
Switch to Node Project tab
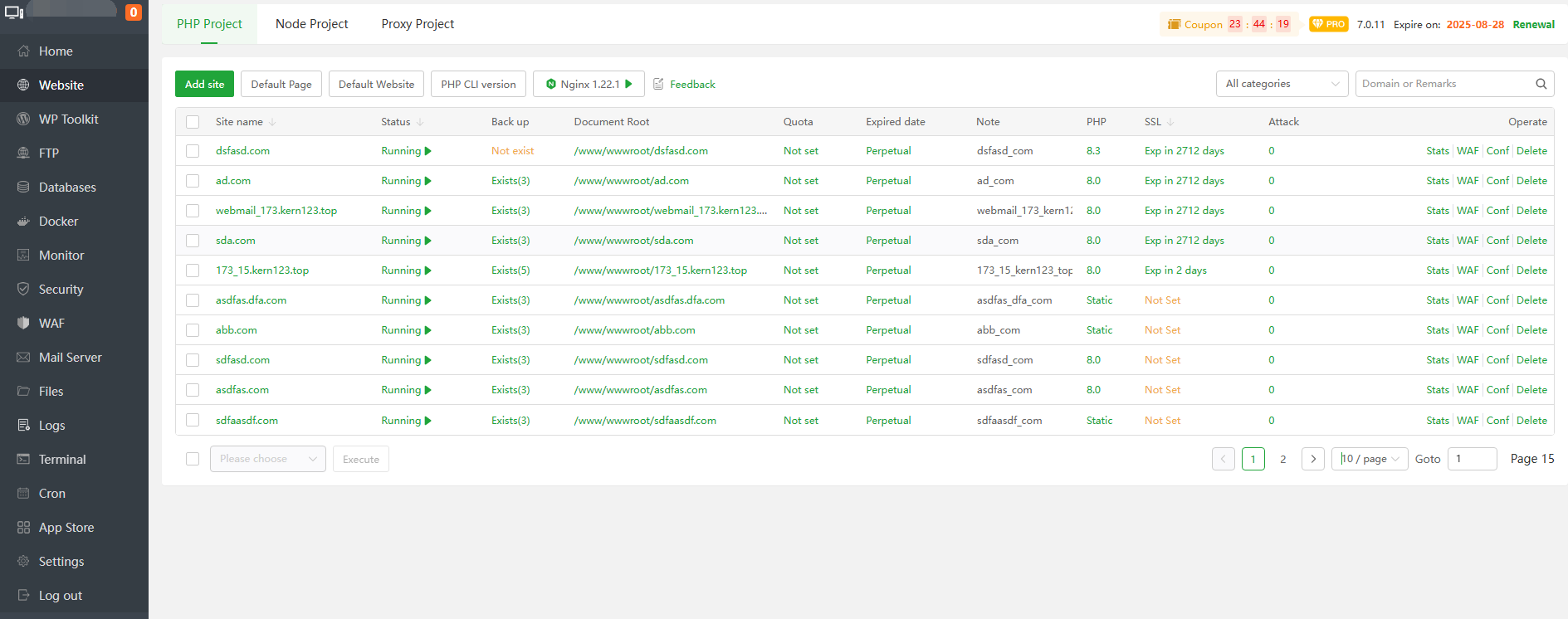coord(312,24)
